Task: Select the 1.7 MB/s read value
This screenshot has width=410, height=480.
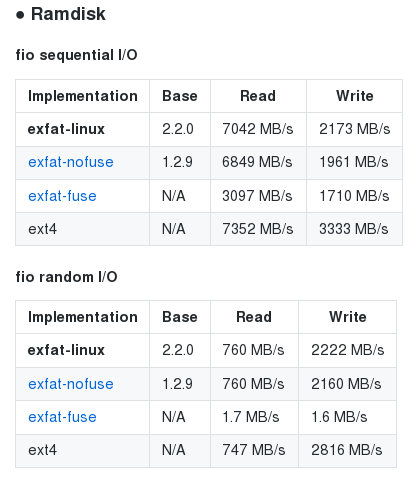Action: pos(251,417)
